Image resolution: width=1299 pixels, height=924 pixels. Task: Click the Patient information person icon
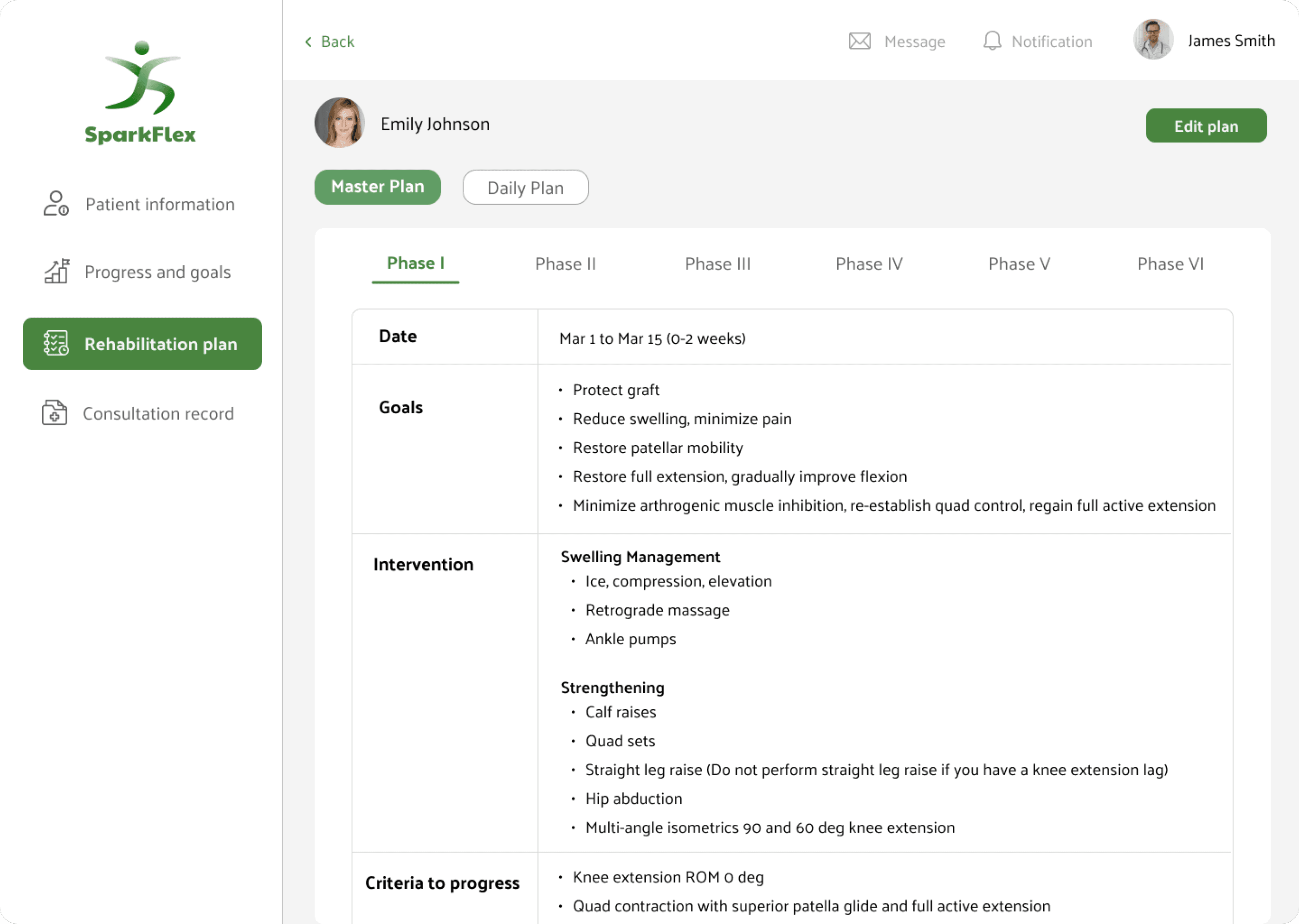pyautogui.click(x=56, y=204)
